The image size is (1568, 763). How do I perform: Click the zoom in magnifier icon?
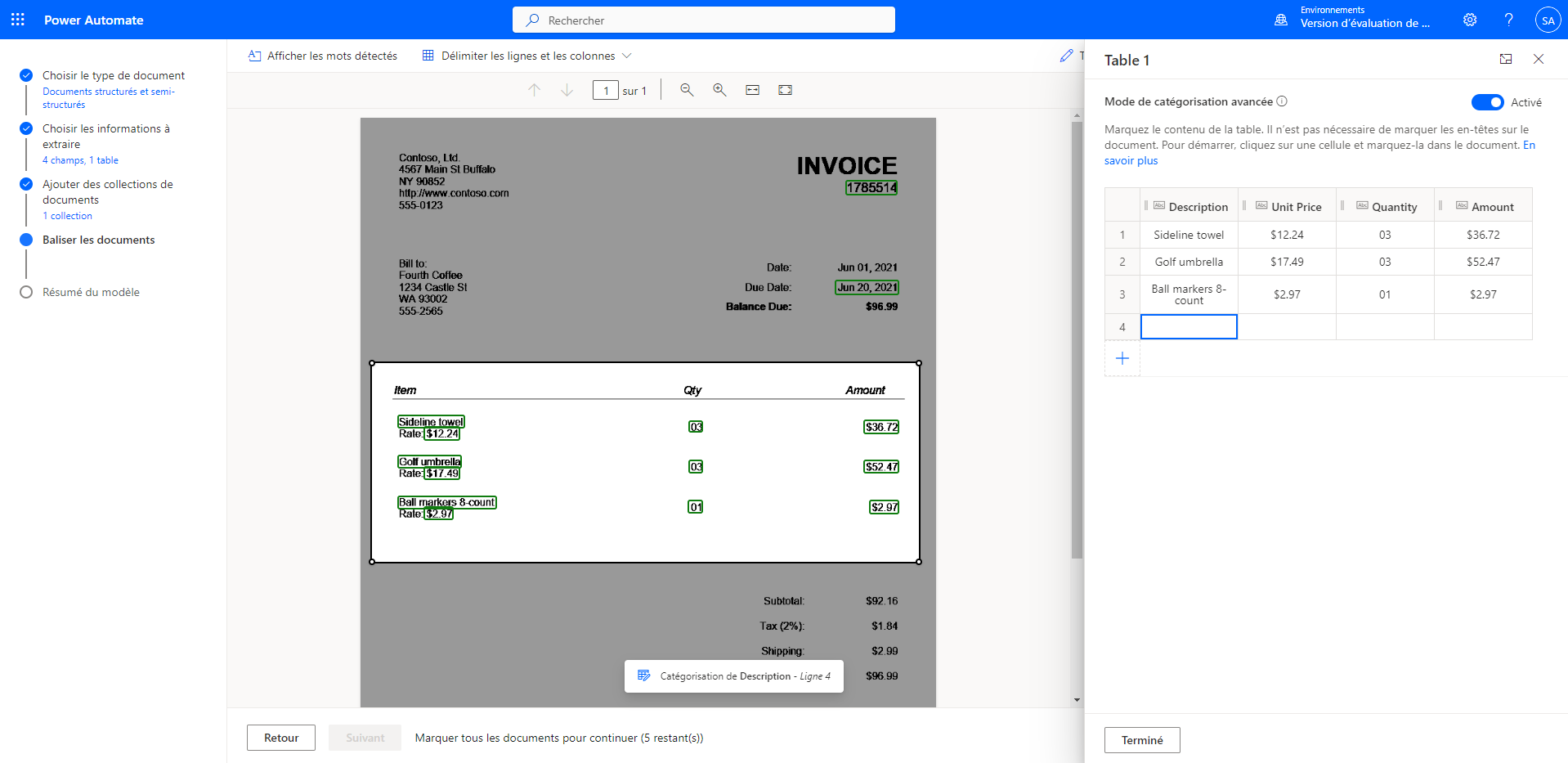point(719,90)
